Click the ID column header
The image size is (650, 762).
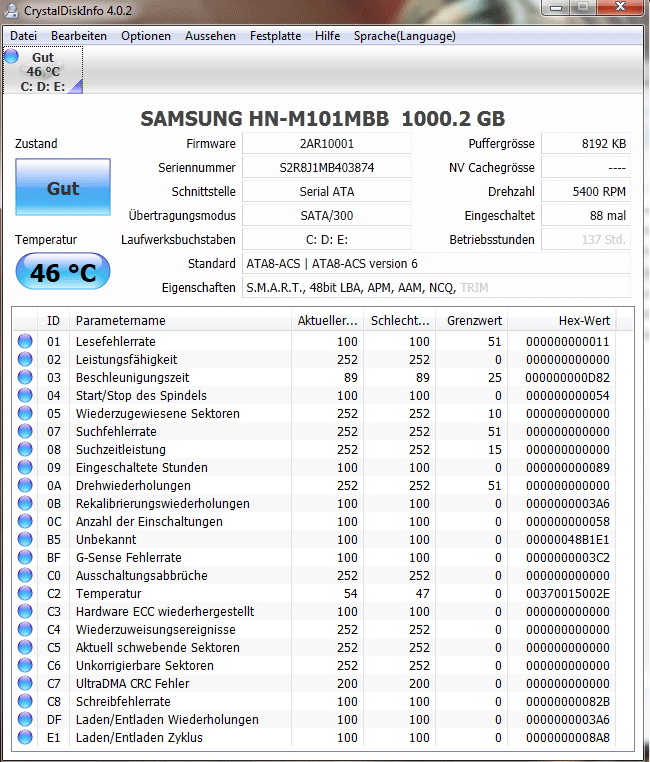[x=53, y=320]
